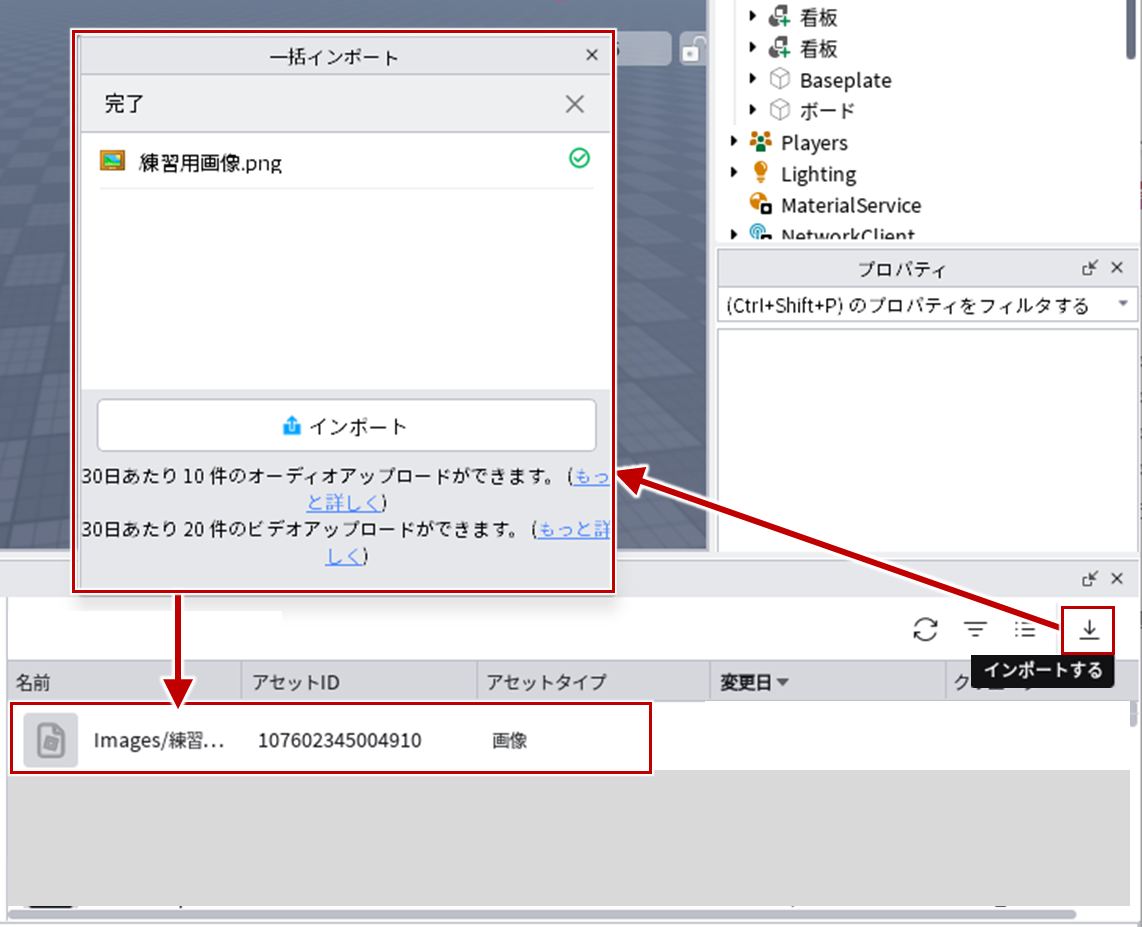Sort by 名前 column header
Screen dimensions: 1142x927
[x=125, y=682]
